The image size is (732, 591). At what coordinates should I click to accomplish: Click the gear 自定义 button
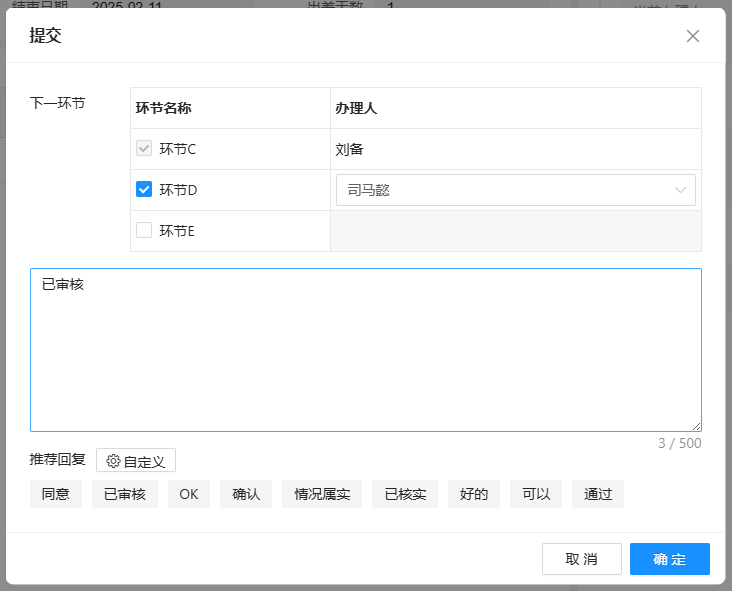(x=136, y=461)
